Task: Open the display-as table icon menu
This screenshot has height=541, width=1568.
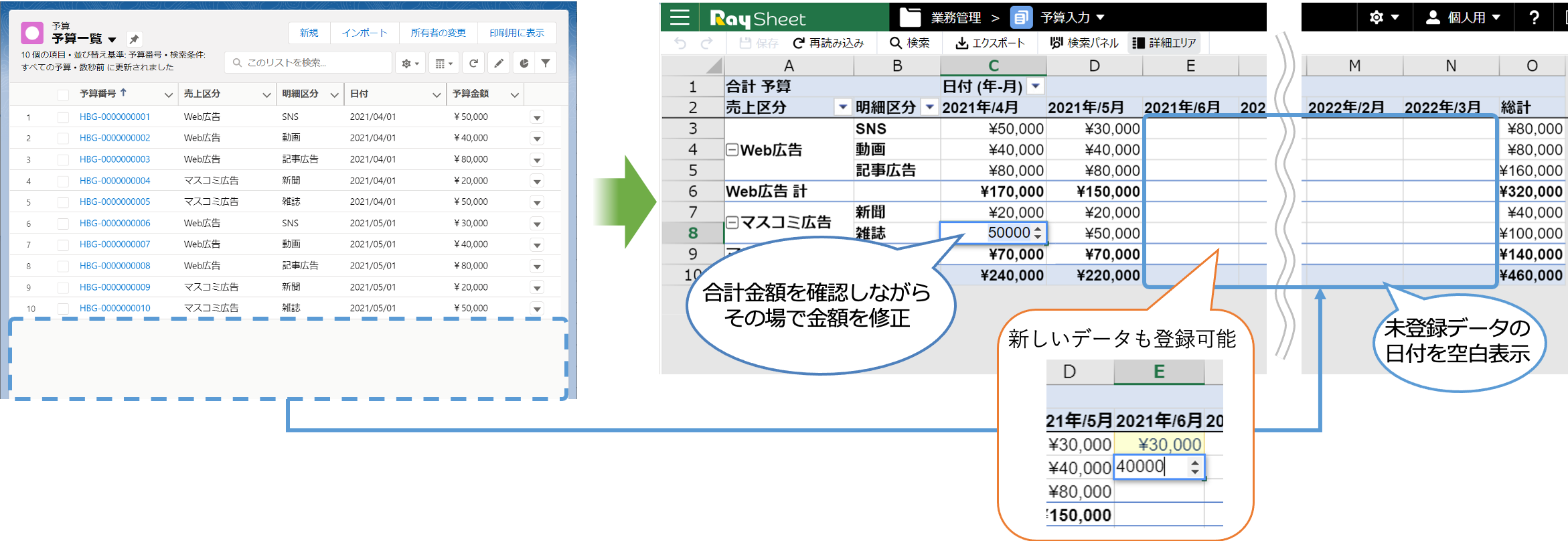Action: [x=444, y=63]
